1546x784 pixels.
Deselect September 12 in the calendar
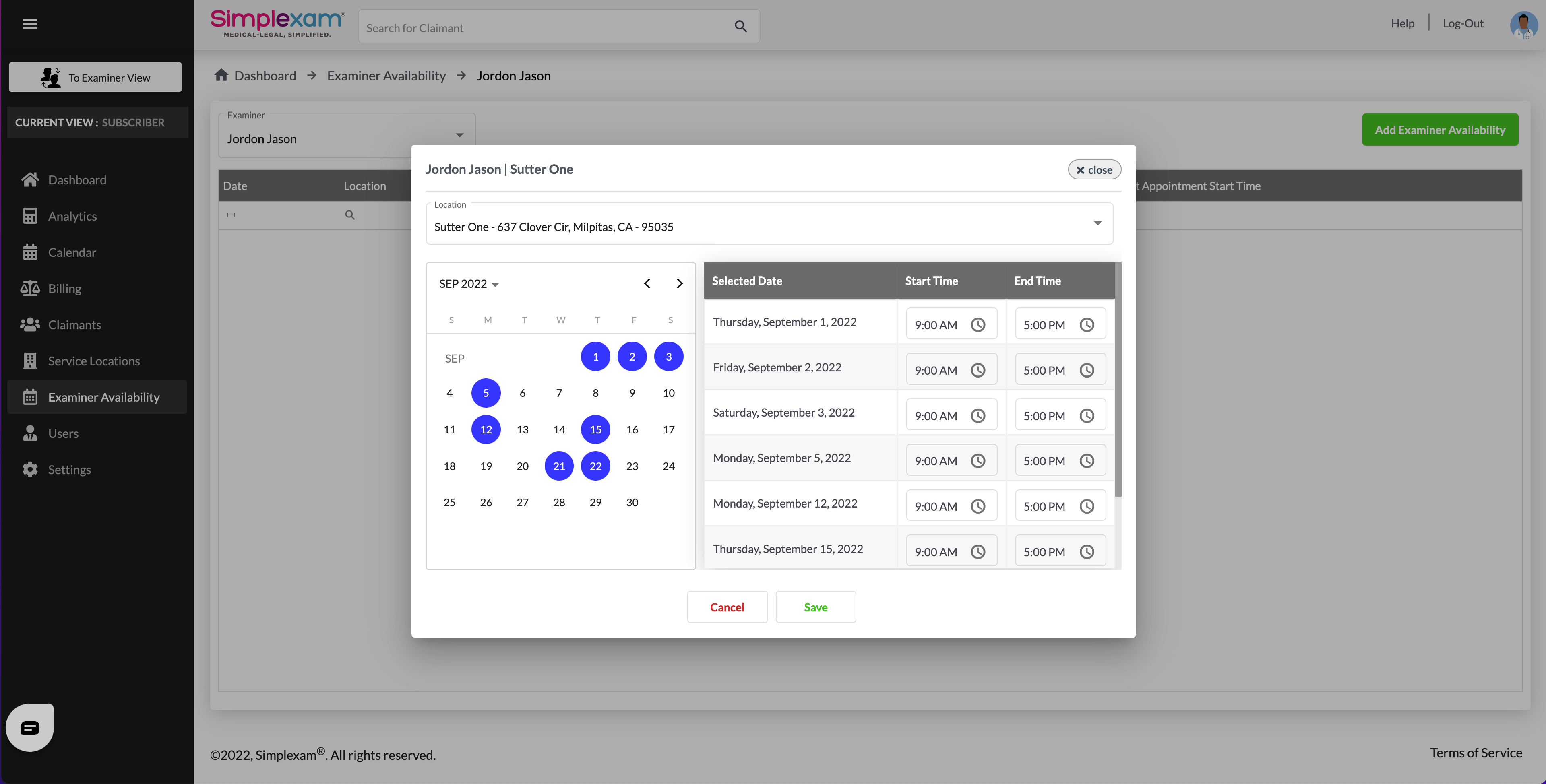(x=486, y=429)
